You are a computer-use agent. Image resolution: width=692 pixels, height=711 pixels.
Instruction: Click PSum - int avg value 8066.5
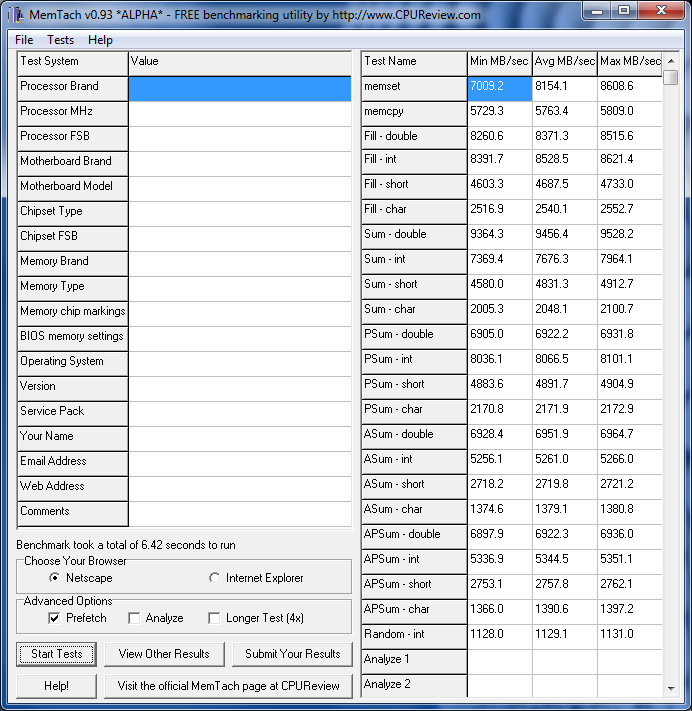pyautogui.click(x=565, y=361)
